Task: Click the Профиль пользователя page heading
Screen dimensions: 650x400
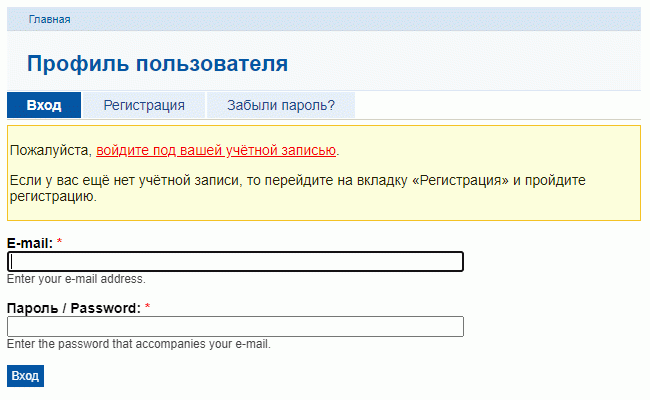Action: click(158, 64)
